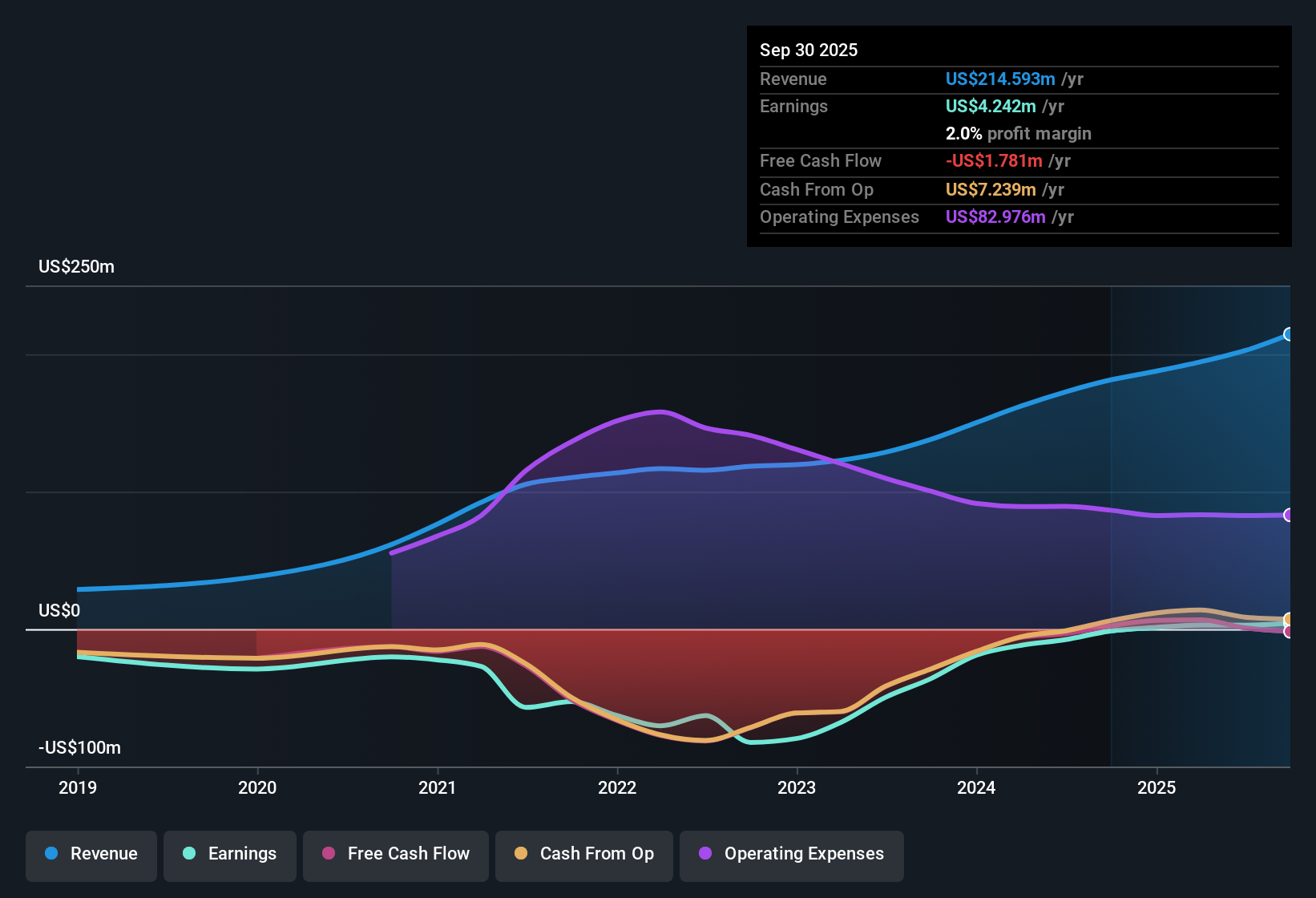Screen dimensions: 1316x898
Task: Select the 2022 year label on axis
Action: (617, 788)
